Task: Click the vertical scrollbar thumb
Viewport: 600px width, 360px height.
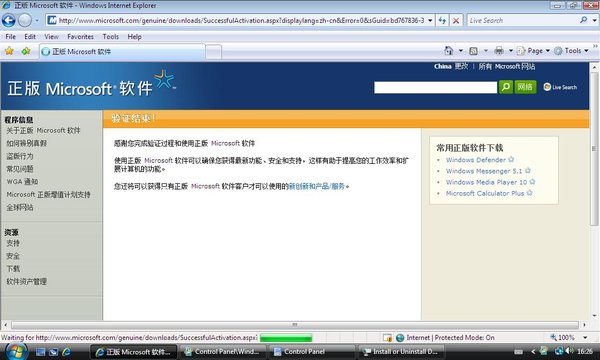Action: [x=594, y=149]
